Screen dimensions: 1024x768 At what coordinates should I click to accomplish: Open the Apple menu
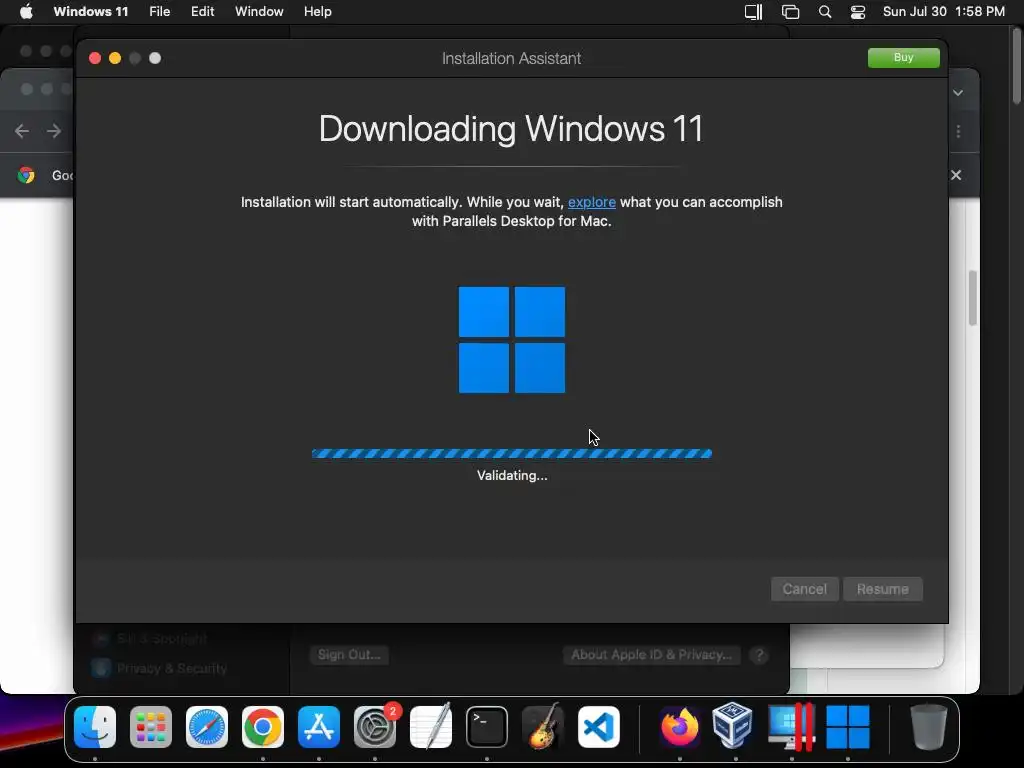26,12
